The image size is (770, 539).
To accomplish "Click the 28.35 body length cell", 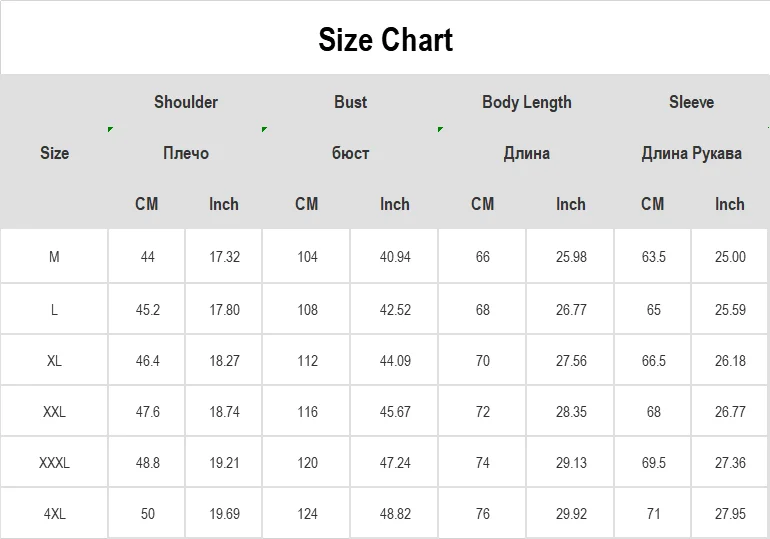I will coord(571,412).
